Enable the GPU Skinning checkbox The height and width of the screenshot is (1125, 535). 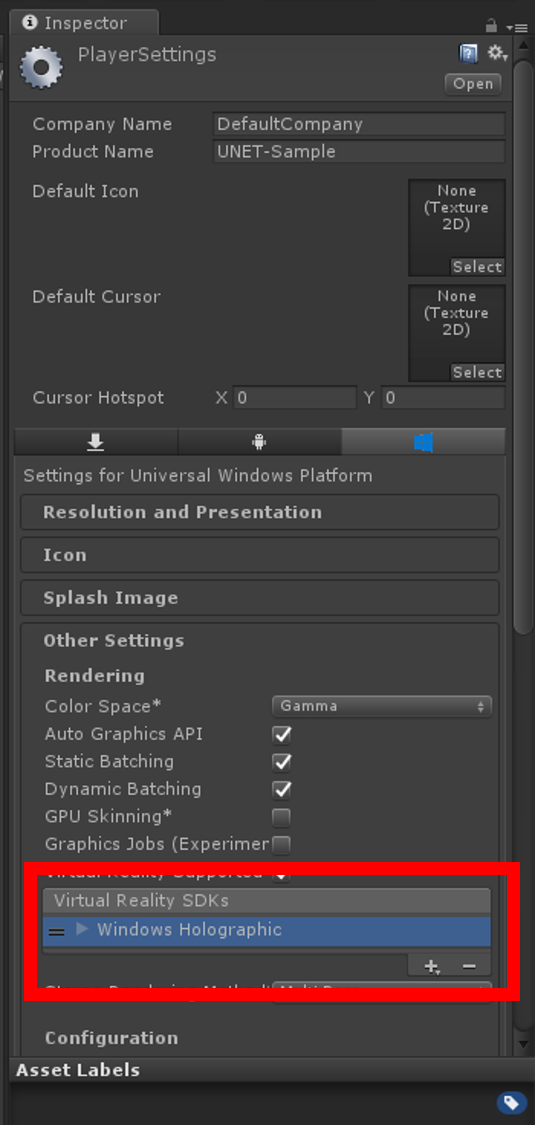click(x=282, y=817)
